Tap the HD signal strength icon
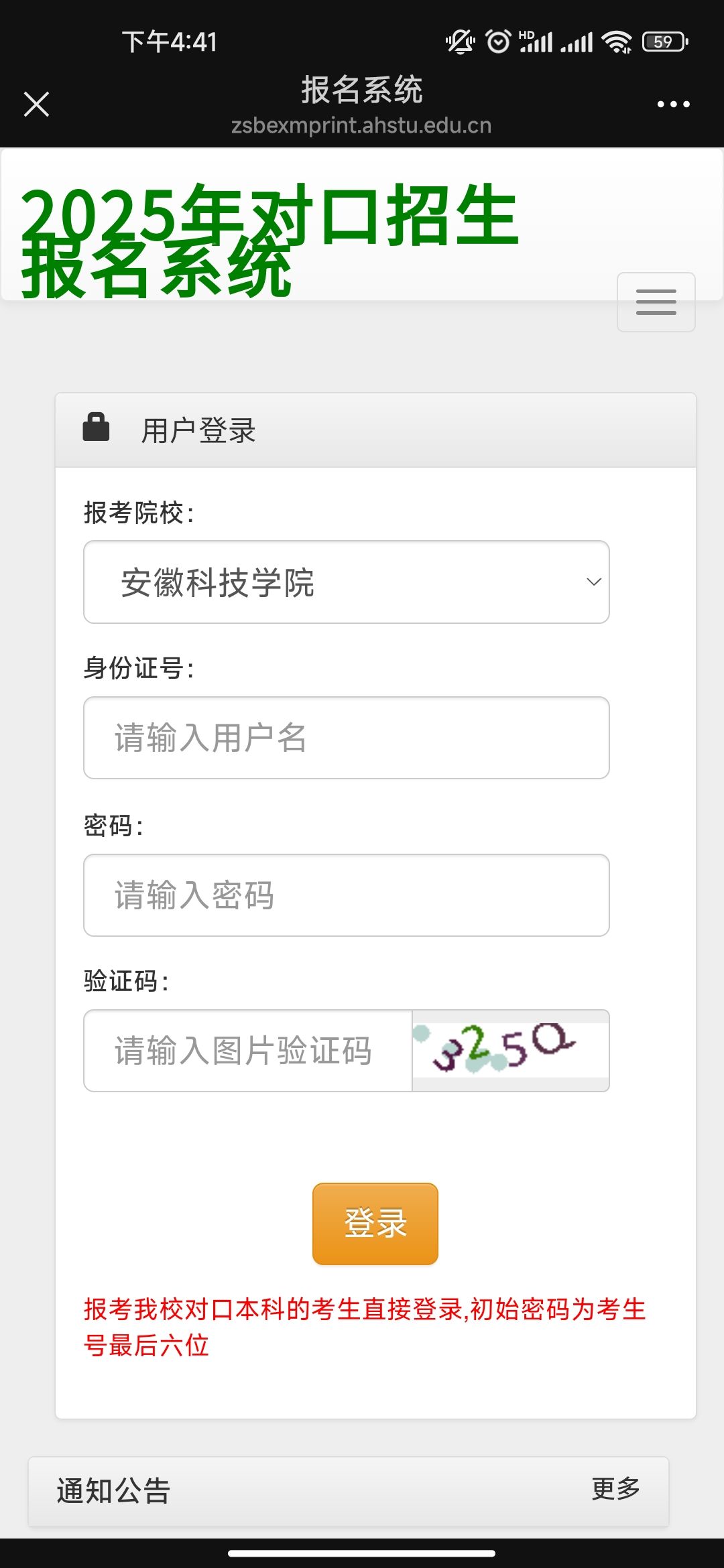Viewport: 724px width, 1568px height. tap(536, 42)
